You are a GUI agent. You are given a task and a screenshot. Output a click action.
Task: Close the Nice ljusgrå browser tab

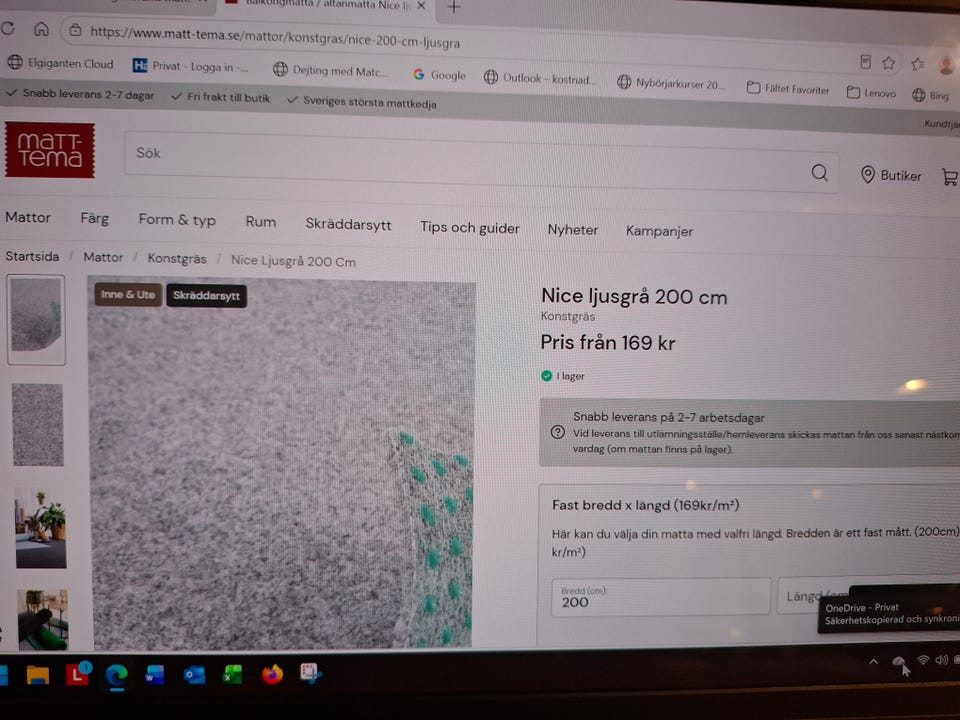point(421,6)
